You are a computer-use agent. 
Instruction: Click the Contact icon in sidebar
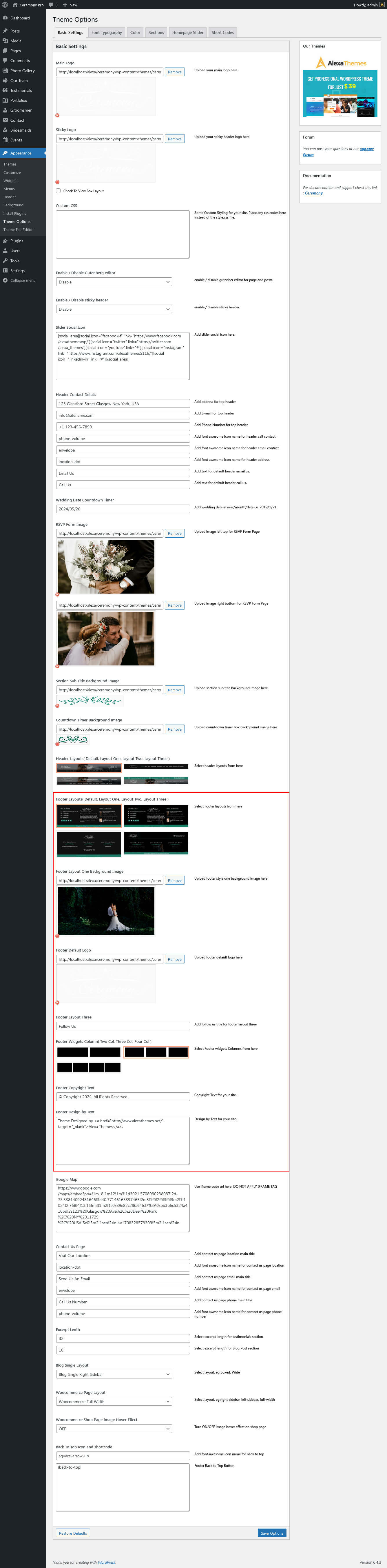6,120
